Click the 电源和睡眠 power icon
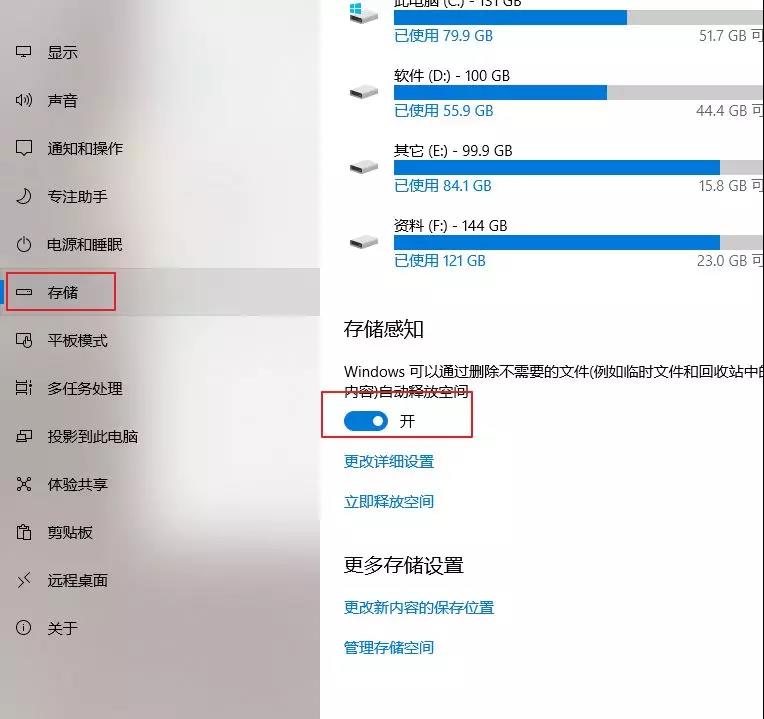This screenshot has width=764, height=719. 23,244
